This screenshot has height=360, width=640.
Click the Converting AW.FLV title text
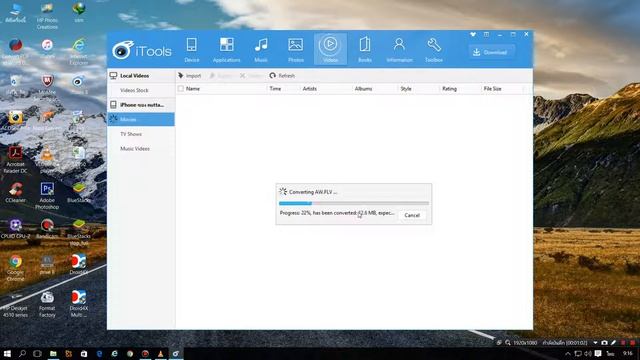pyautogui.click(x=313, y=192)
